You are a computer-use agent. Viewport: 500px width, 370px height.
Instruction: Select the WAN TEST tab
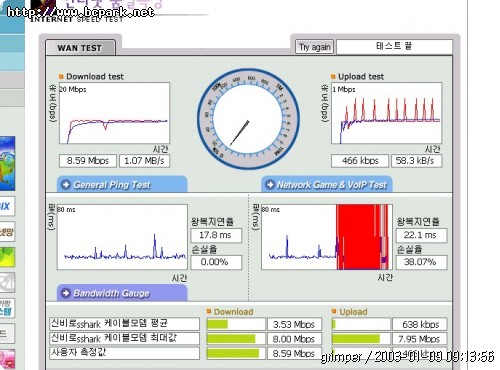click(x=80, y=48)
